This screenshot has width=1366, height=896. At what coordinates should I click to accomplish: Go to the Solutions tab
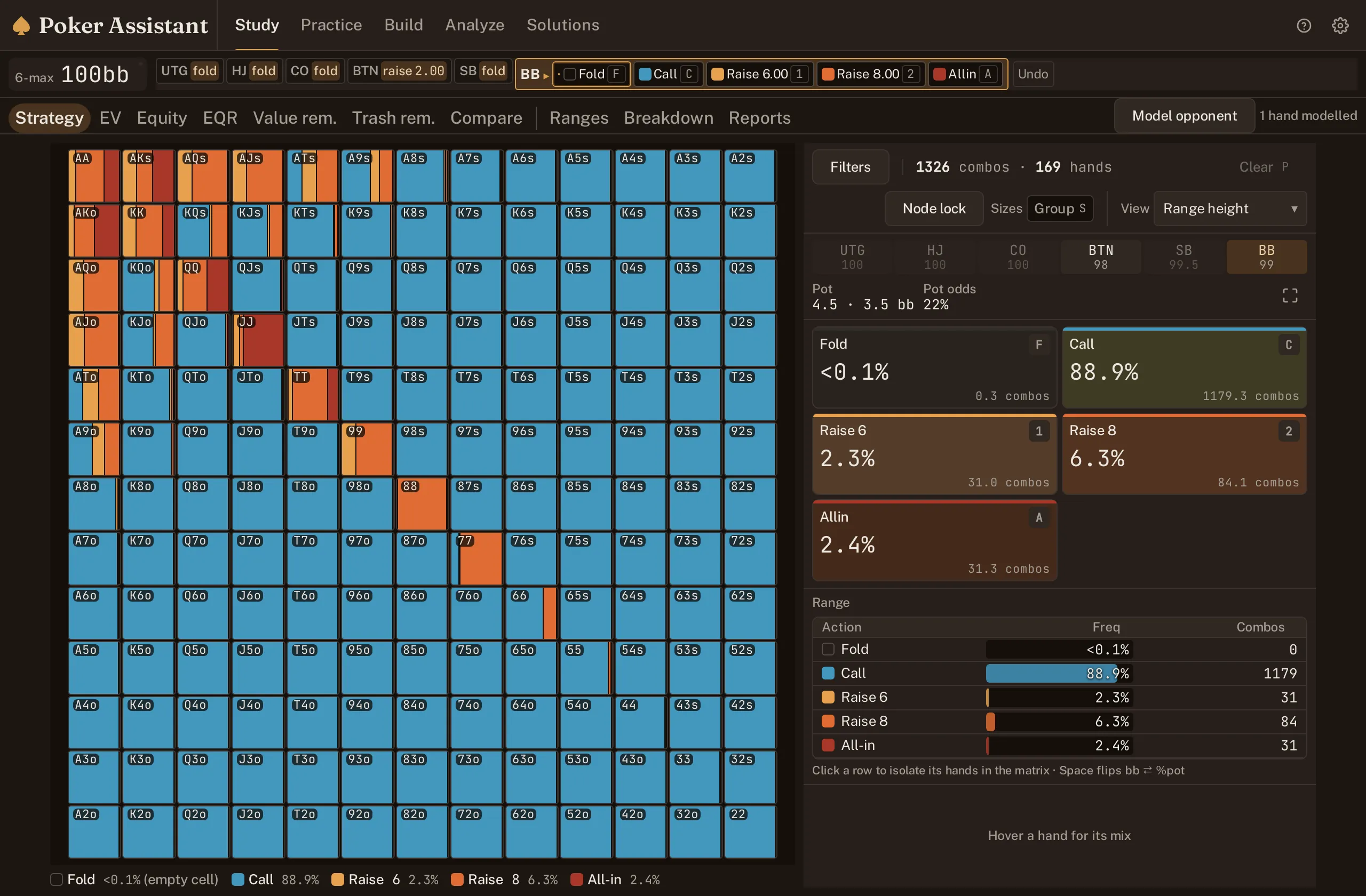point(562,25)
